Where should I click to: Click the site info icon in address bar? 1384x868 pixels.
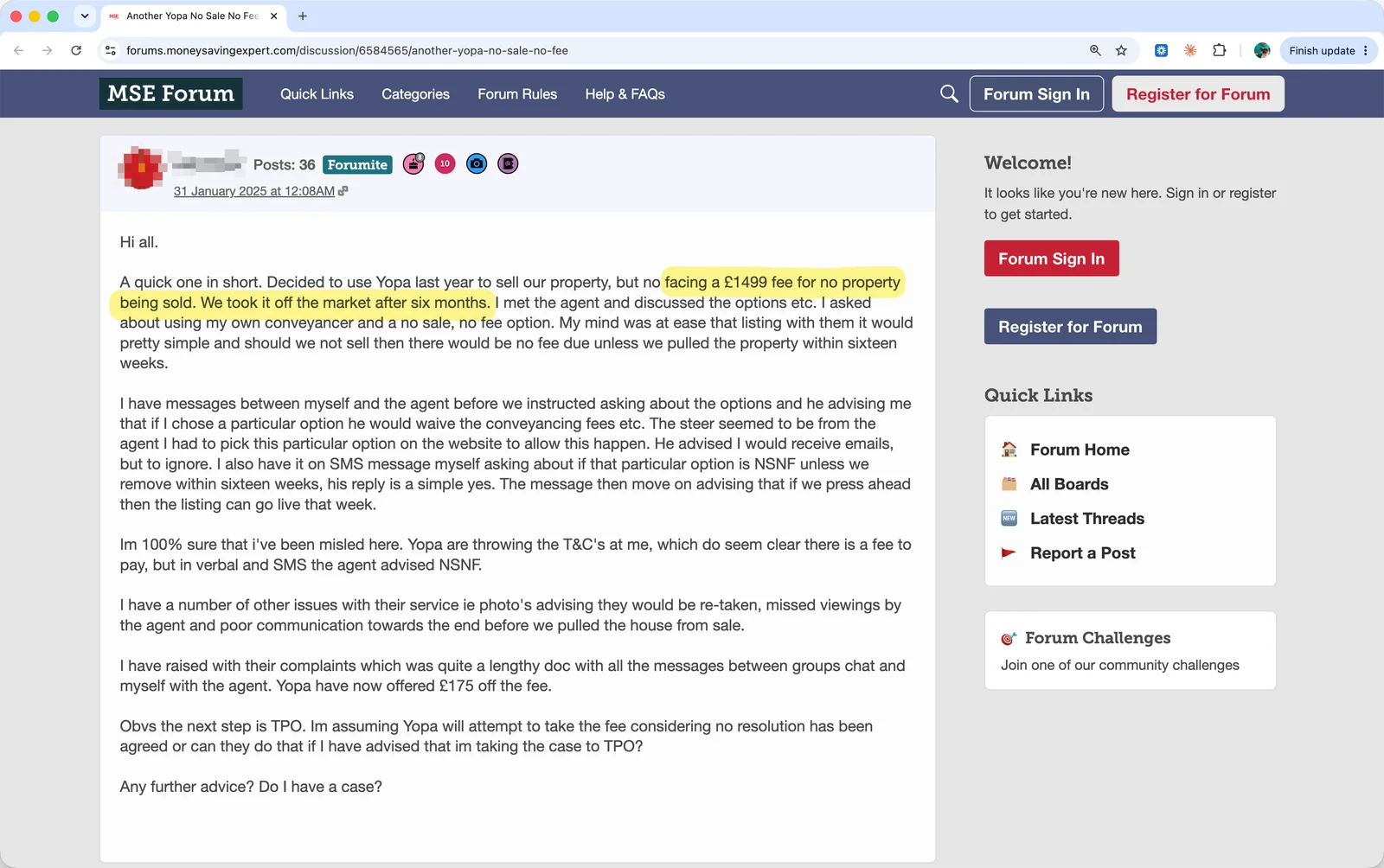click(111, 50)
